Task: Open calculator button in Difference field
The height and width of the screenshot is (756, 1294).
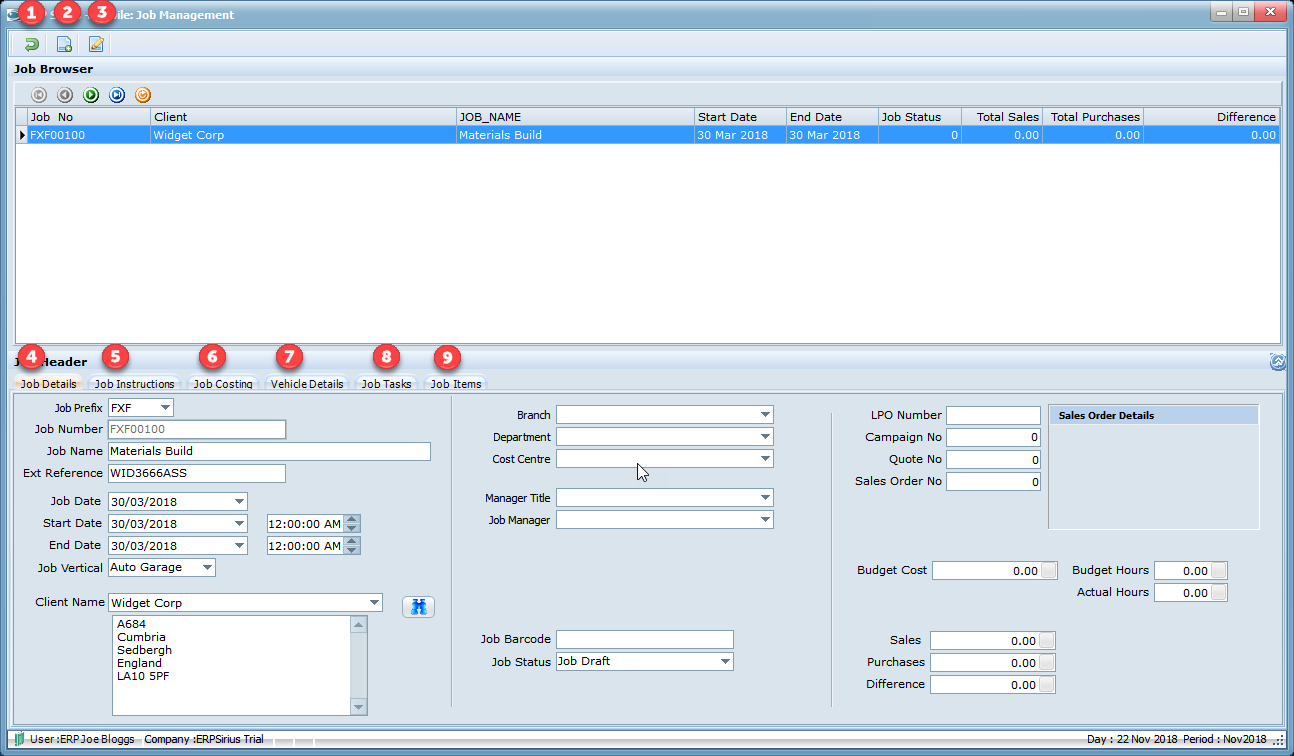Action: pos(1048,685)
